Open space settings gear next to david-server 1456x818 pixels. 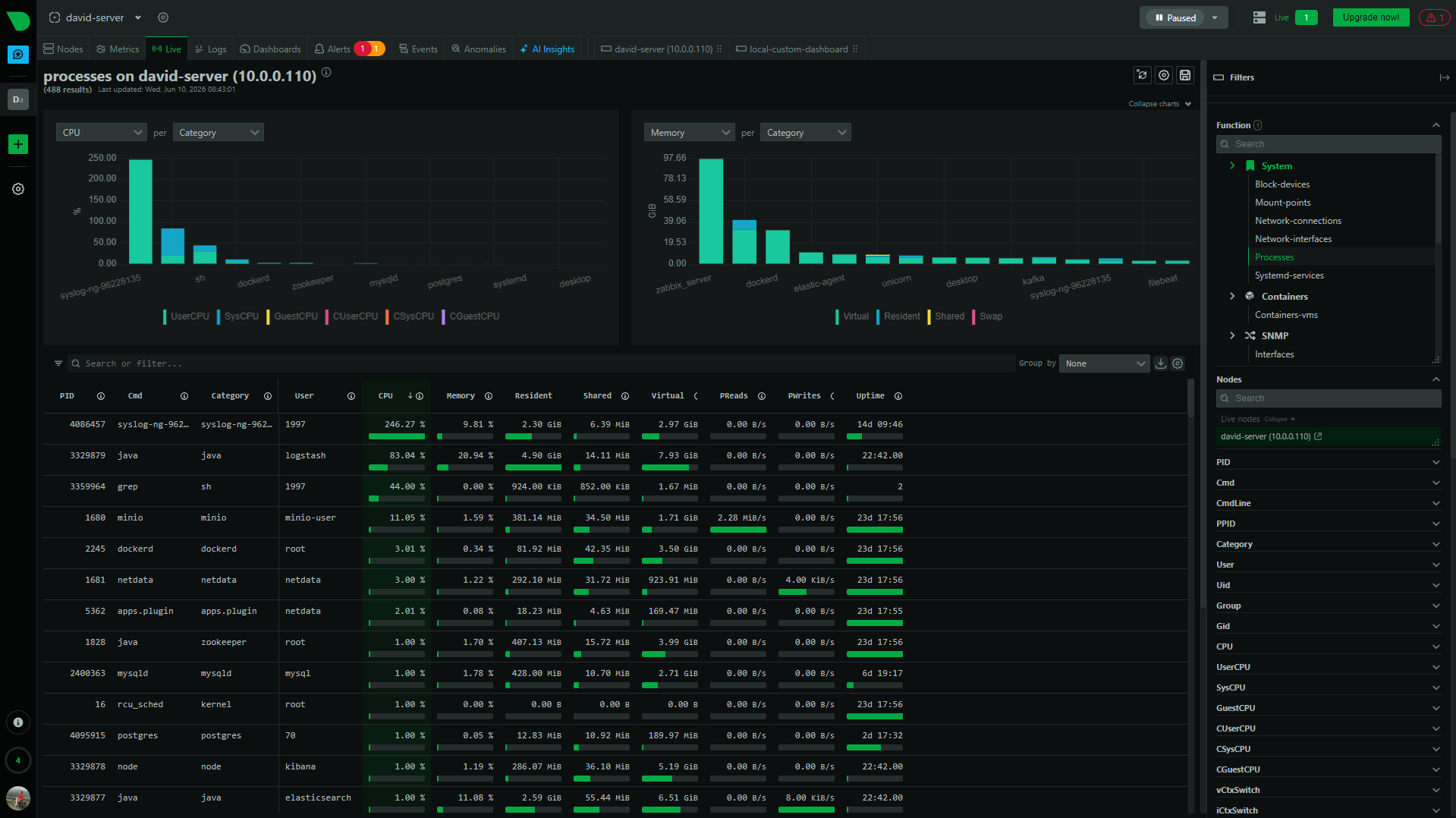pos(163,17)
